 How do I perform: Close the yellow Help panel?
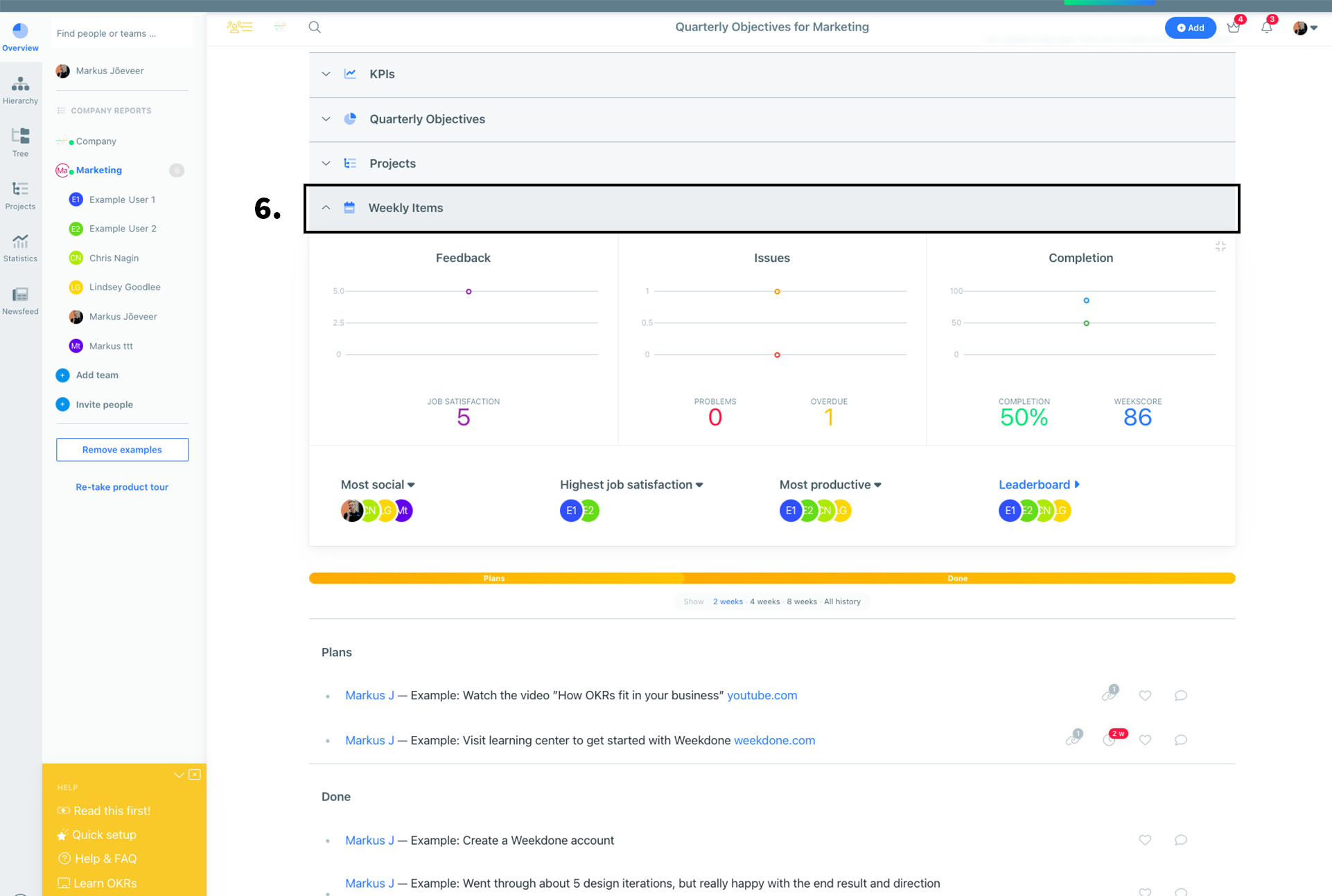tap(195, 774)
